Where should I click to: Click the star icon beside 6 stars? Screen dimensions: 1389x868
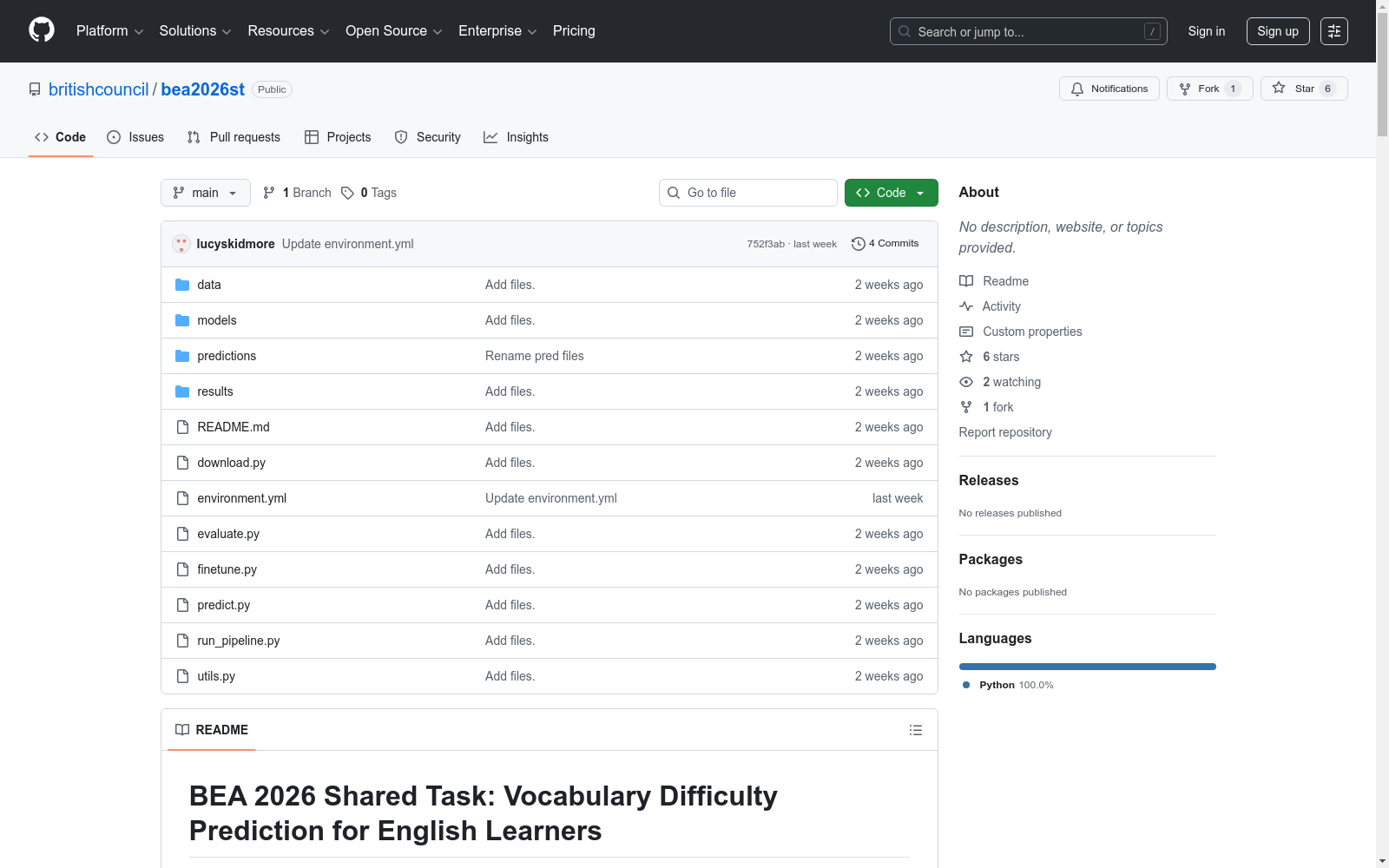[966, 357]
